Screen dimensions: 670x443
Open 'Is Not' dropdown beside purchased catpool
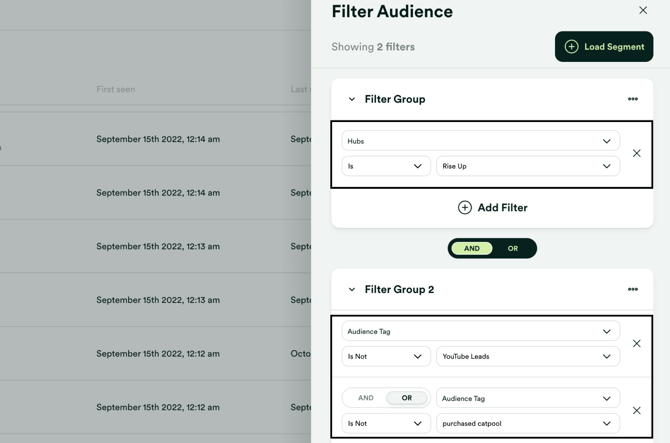click(386, 423)
